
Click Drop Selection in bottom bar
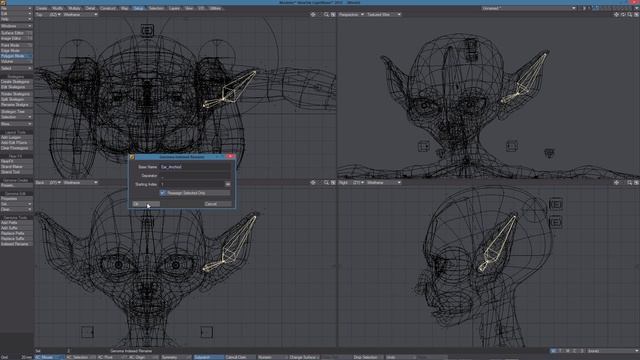[x=368, y=357]
